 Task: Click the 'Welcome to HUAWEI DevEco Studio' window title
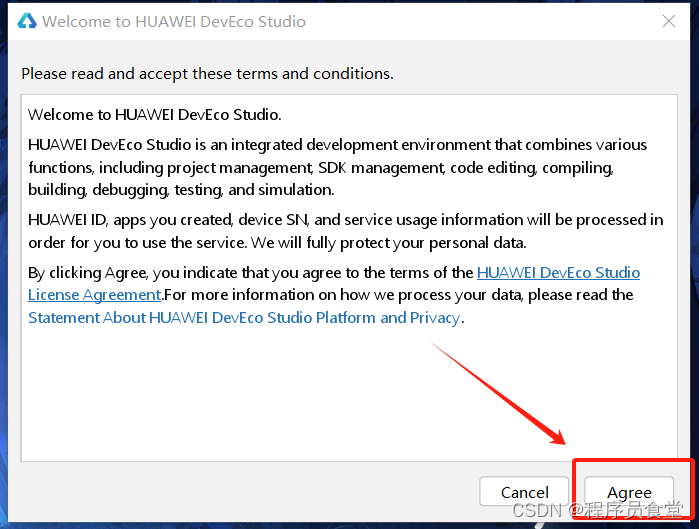click(x=174, y=21)
